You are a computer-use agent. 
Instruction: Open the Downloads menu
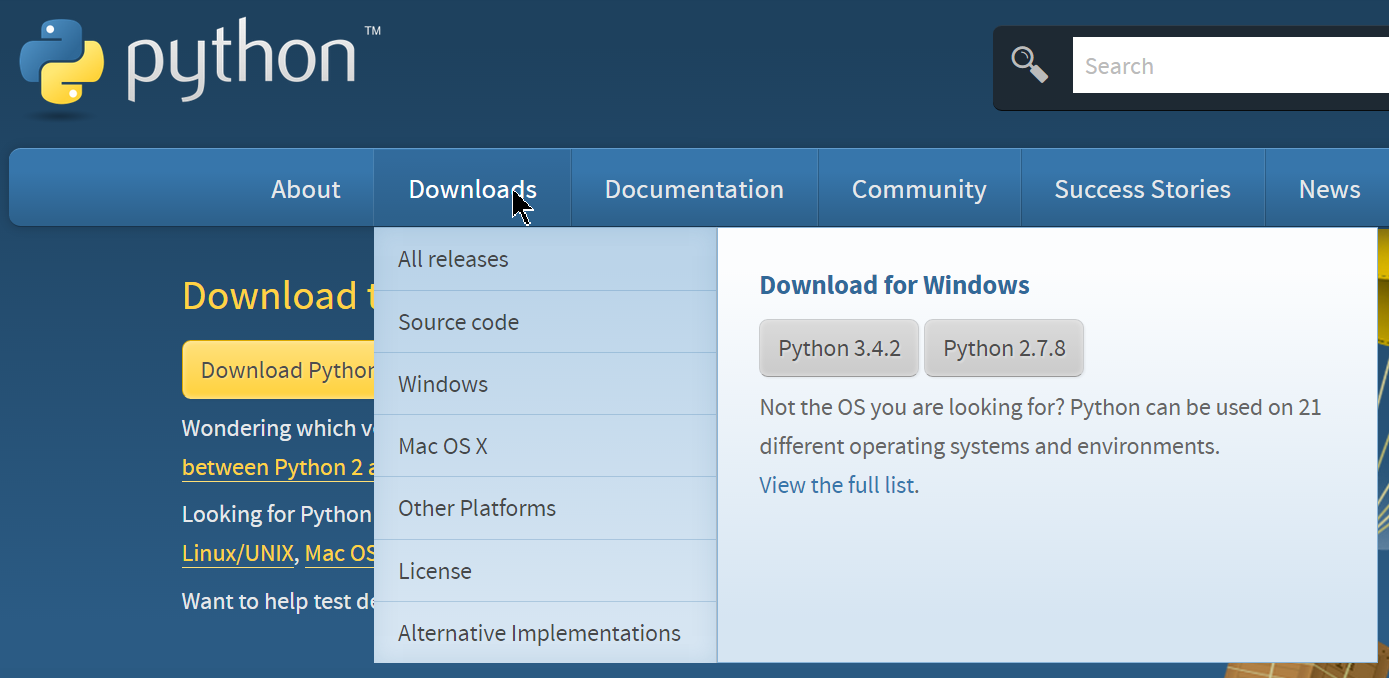472,188
